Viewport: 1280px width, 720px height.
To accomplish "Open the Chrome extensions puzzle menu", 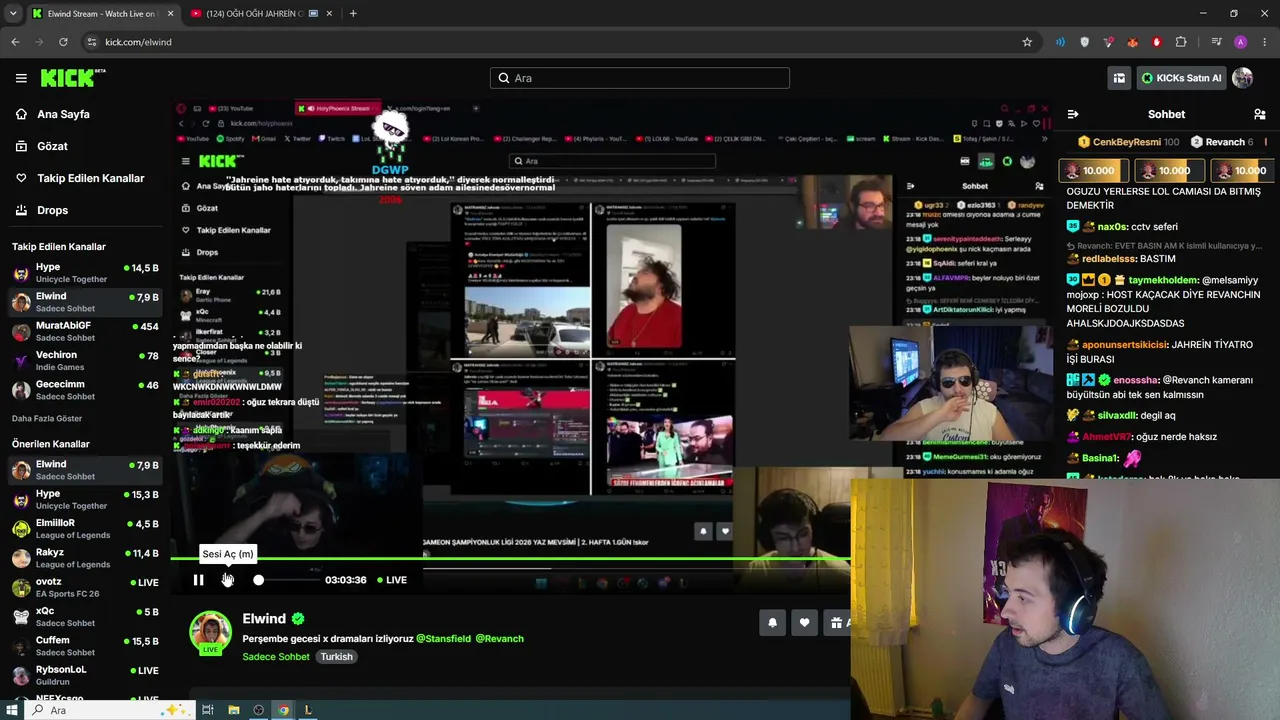I will click(x=1181, y=42).
